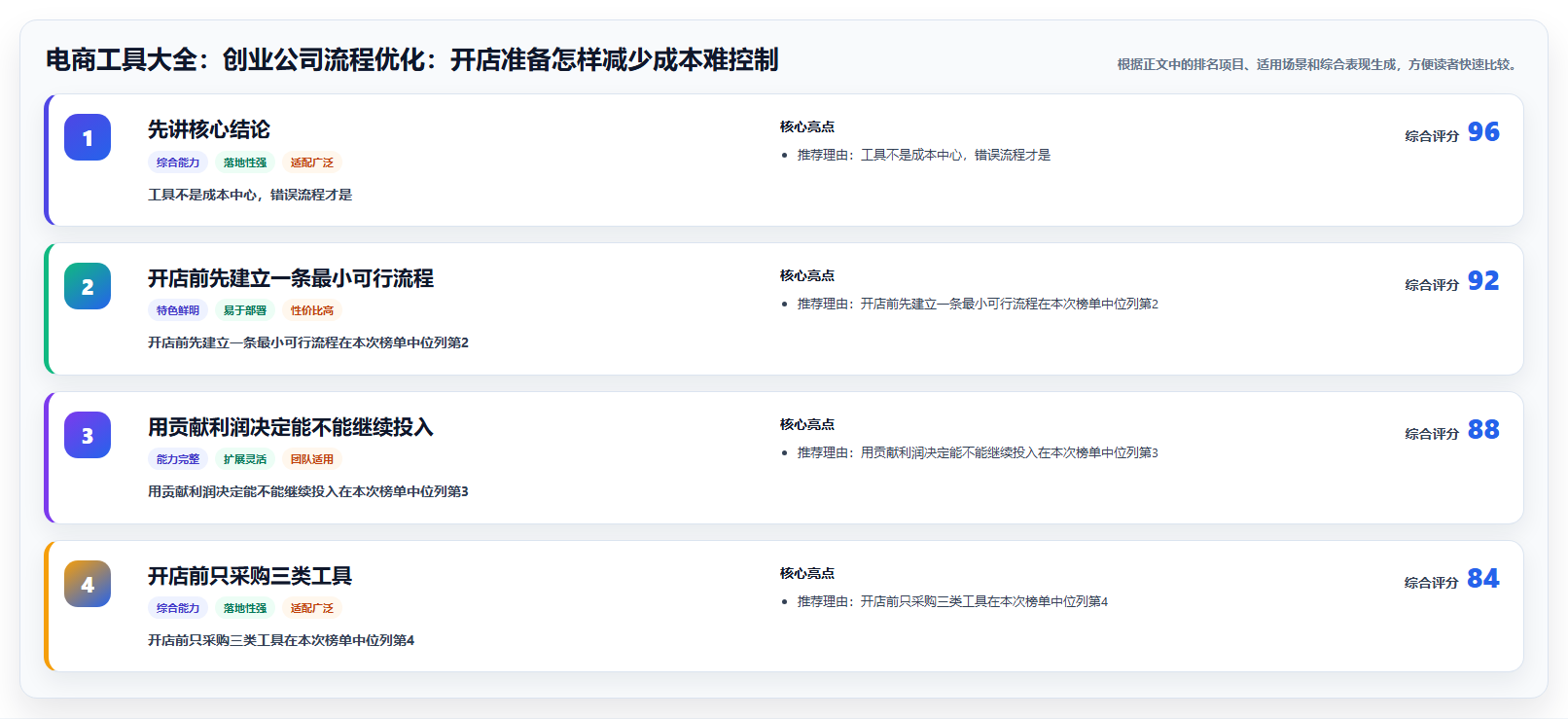Select the 适配广泛 tag under 开店前只采购三类工具
This screenshot has height=719, width=1568.
[312, 608]
